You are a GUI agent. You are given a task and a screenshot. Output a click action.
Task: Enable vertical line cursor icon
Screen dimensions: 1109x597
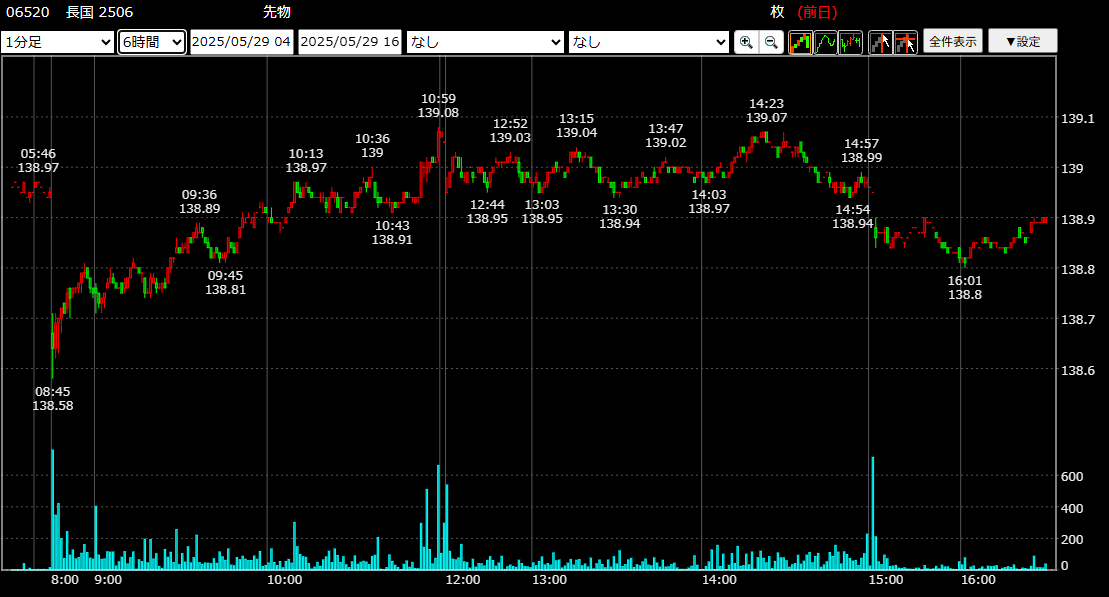coord(880,42)
